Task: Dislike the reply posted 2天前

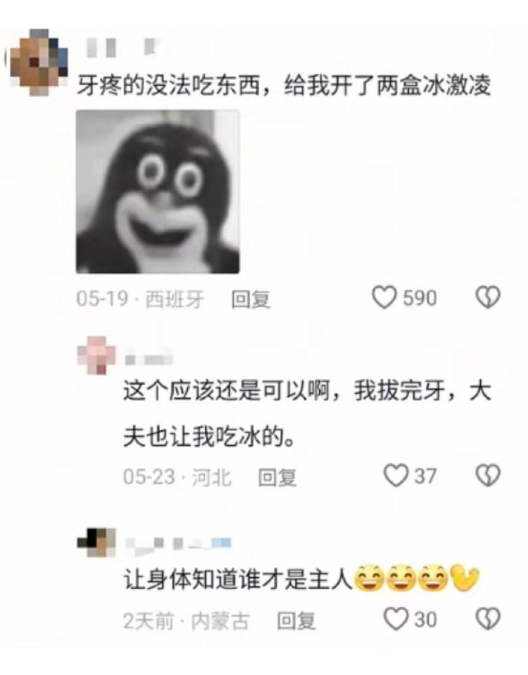Action: tap(488, 619)
